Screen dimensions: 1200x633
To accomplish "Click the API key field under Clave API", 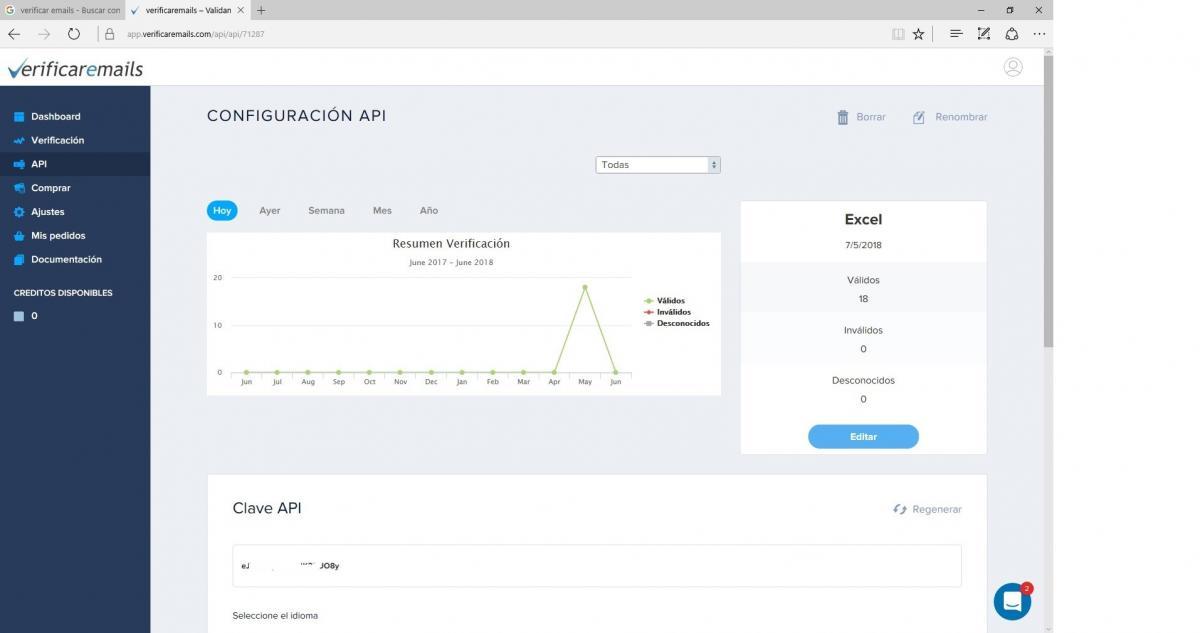I will 596,565.
